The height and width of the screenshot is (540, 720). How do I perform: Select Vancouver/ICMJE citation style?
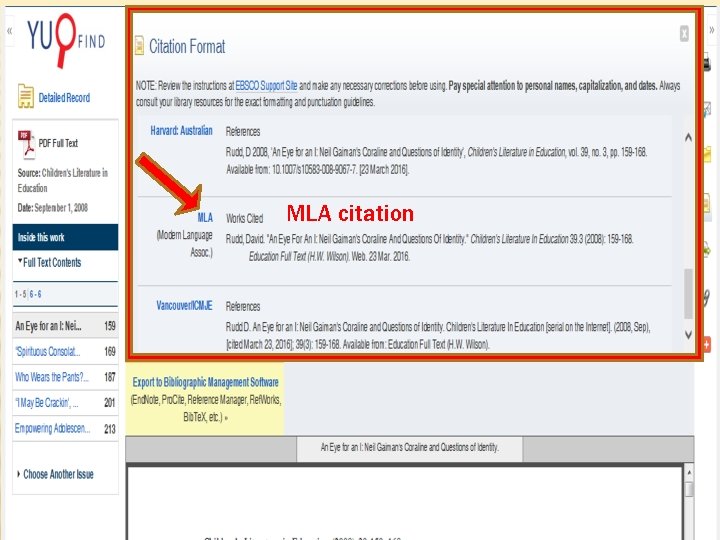(184, 306)
